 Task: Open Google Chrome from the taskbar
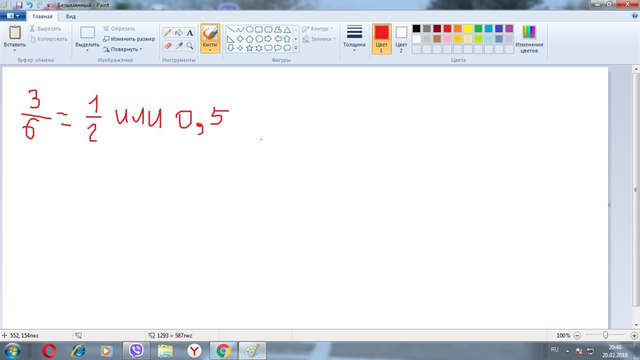click(223, 351)
